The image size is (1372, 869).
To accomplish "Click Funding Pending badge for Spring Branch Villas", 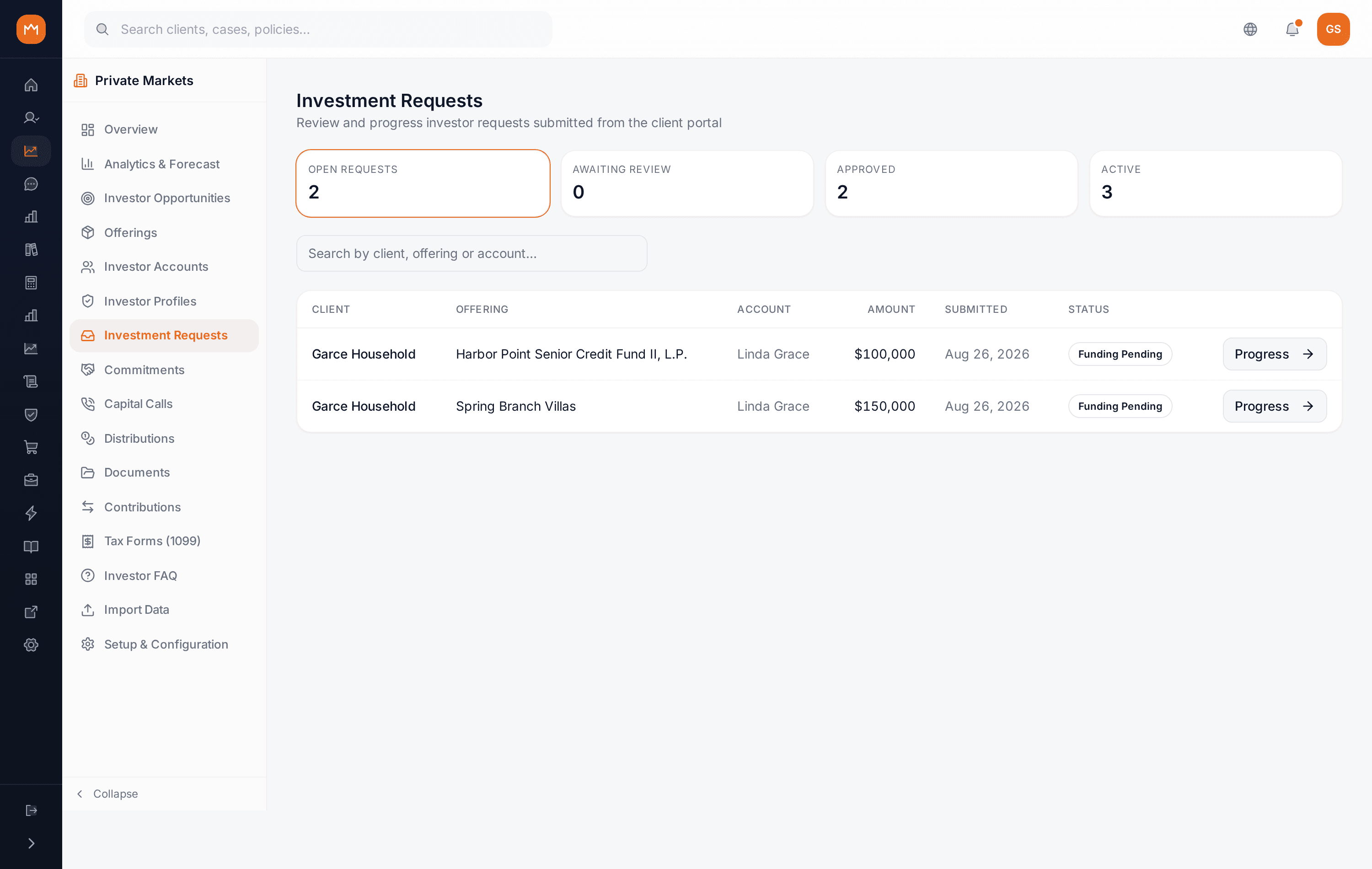I will (1120, 406).
